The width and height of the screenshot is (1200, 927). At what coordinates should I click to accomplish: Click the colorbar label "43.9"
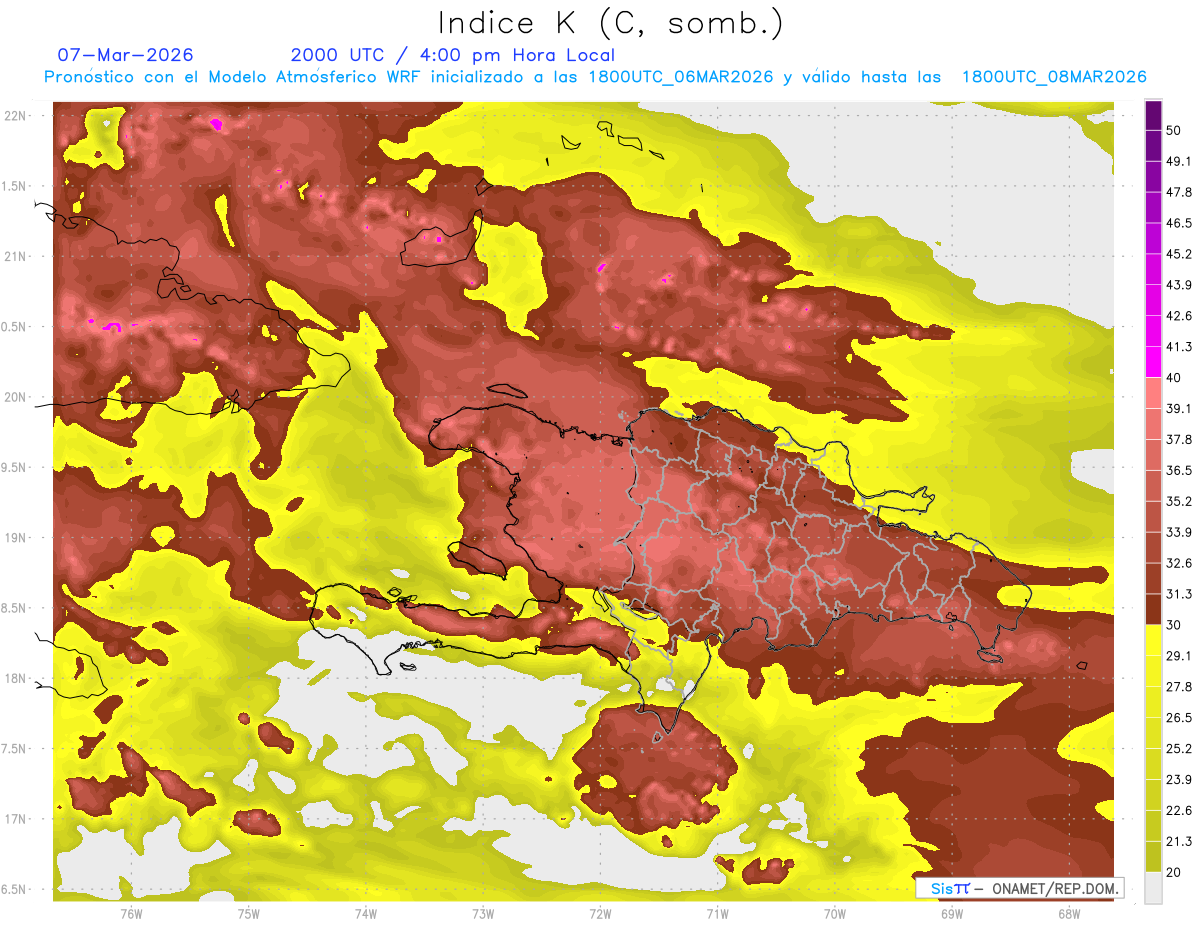(1179, 285)
